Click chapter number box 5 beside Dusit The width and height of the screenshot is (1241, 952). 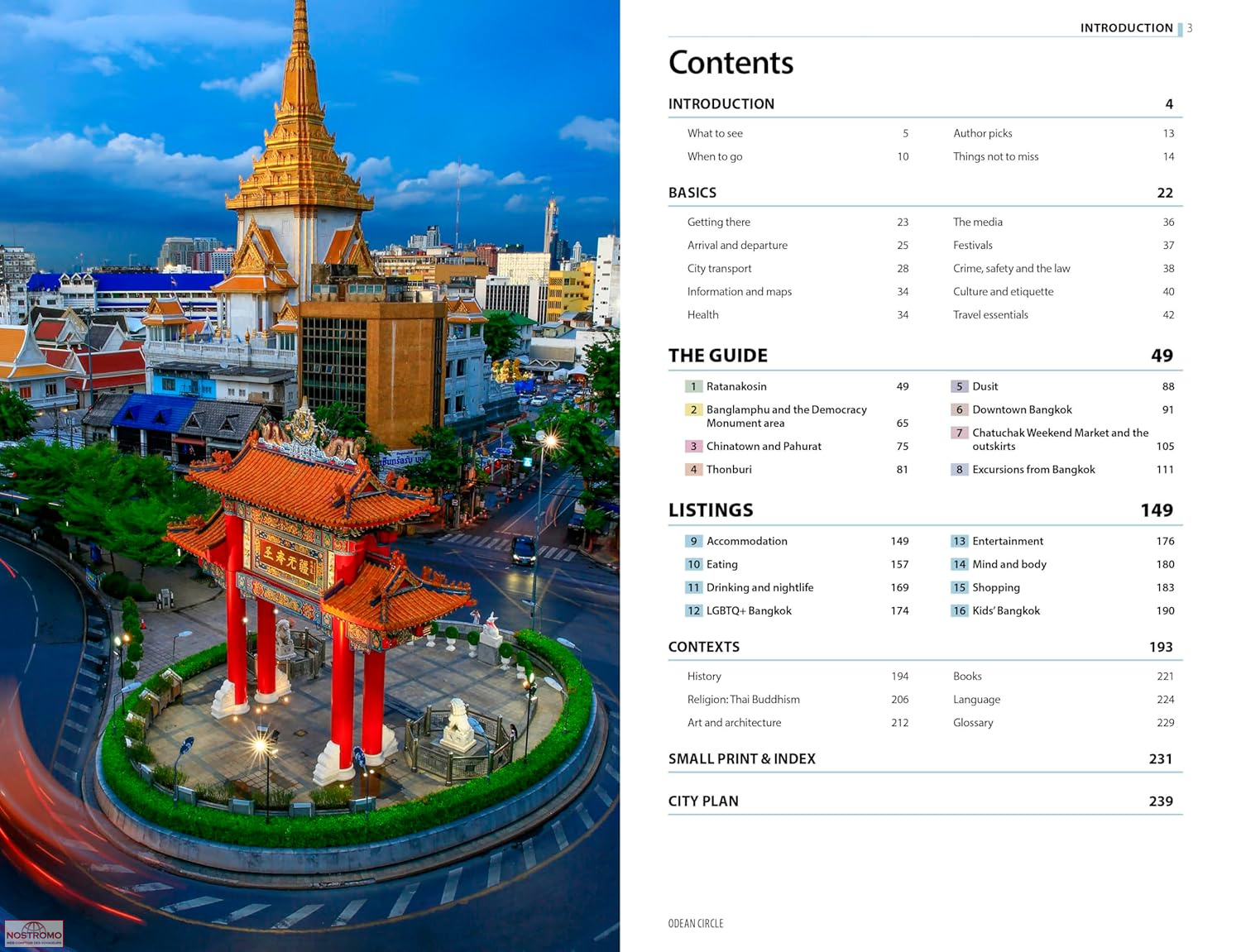point(959,386)
